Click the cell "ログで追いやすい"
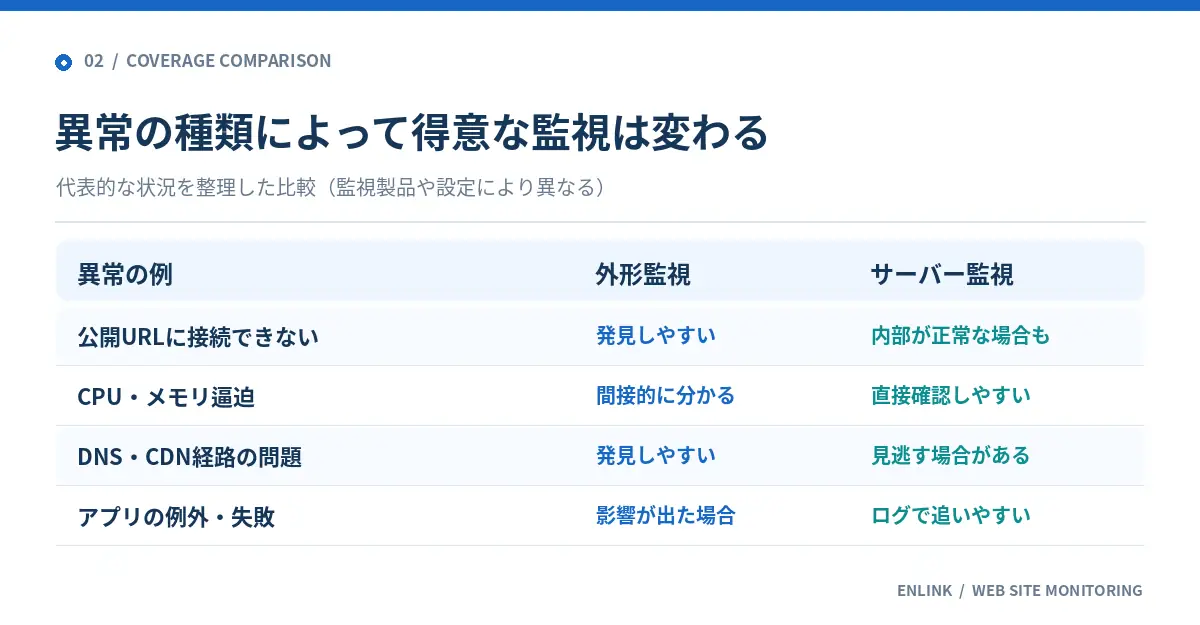 (x=951, y=515)
